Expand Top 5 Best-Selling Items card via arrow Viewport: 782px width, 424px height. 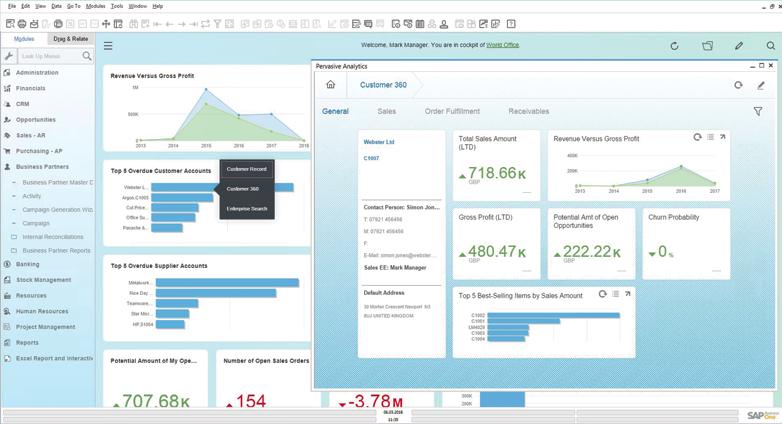(627, 294)
